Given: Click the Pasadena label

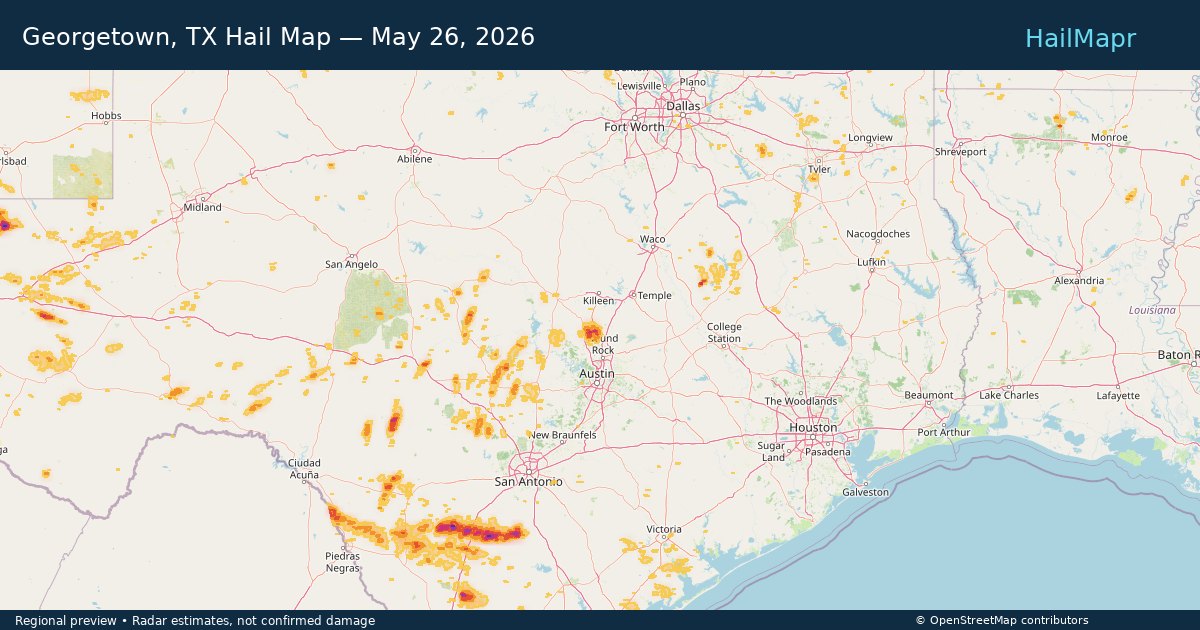Looking at the screenshot, I should pyautogui.click(x=829, y=452).
